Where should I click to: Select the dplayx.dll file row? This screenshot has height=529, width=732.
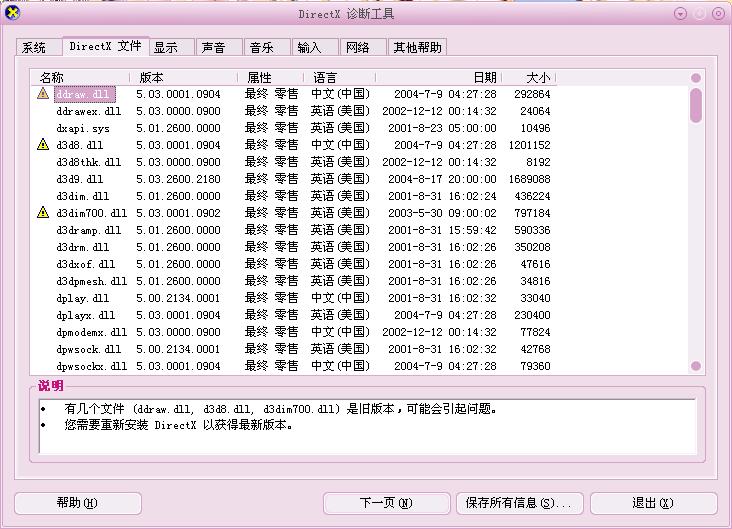tap(294, 315)
